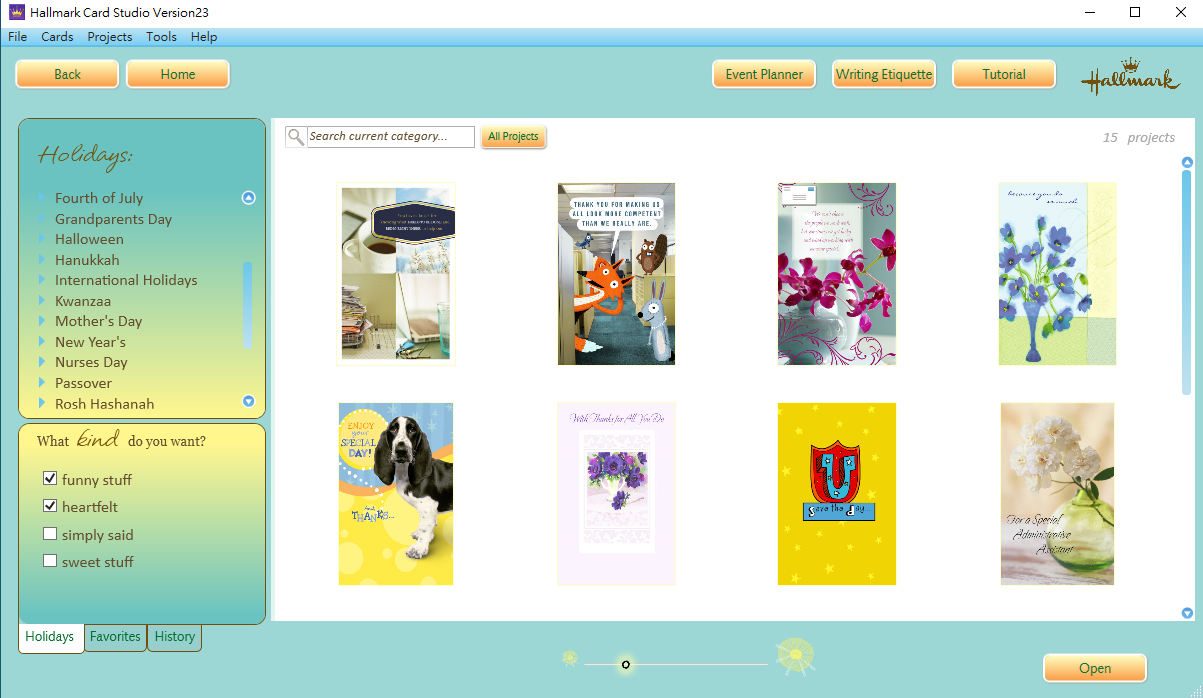Click the thumbnail size slider knob
The image size is (1203, 698).
click(x=625, y=664)
